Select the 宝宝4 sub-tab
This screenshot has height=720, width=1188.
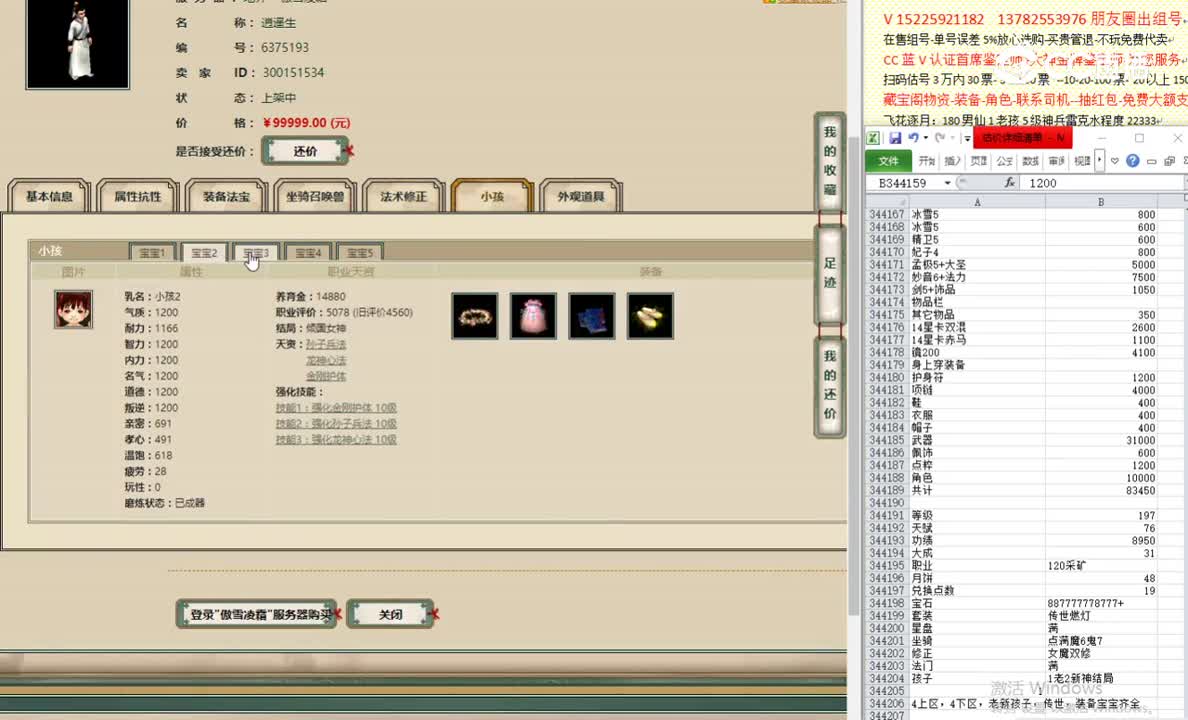(307, 252)
